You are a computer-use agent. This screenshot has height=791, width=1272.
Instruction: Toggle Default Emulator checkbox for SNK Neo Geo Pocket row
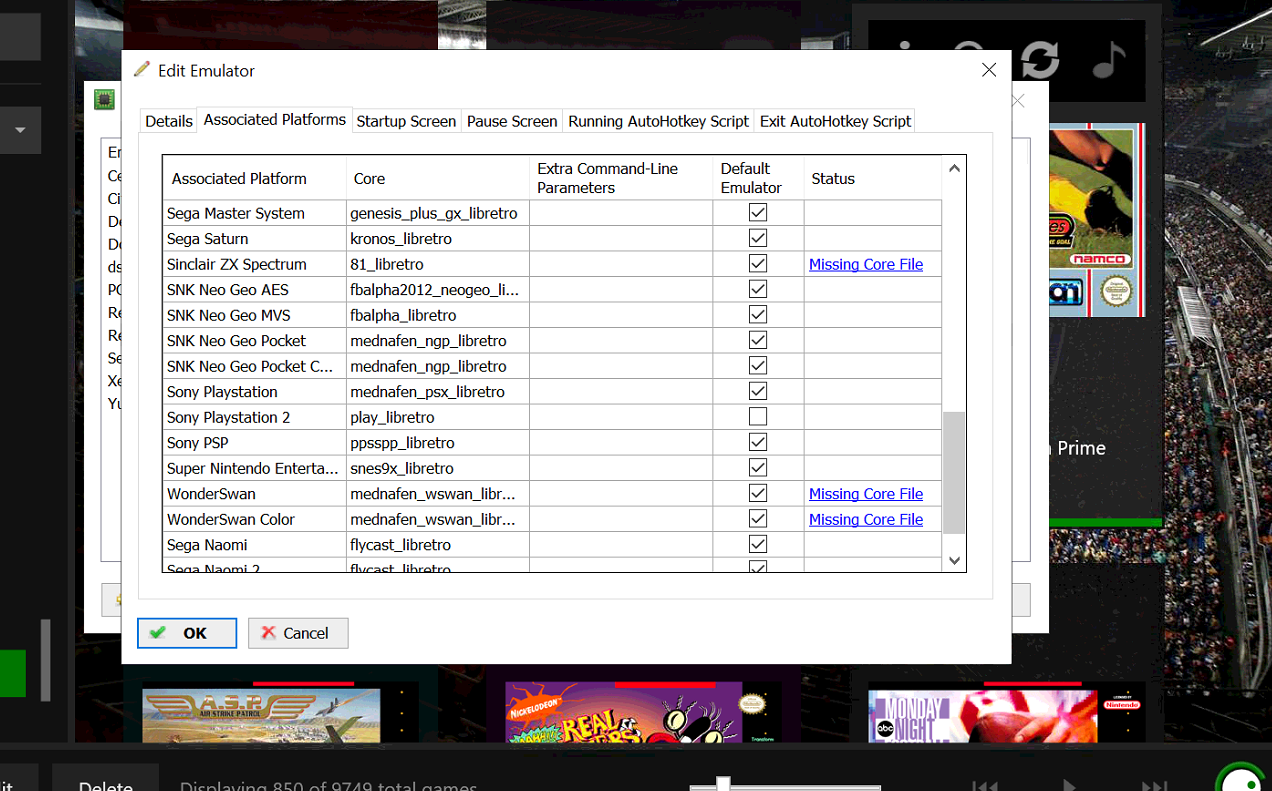(x=758, y=340)
